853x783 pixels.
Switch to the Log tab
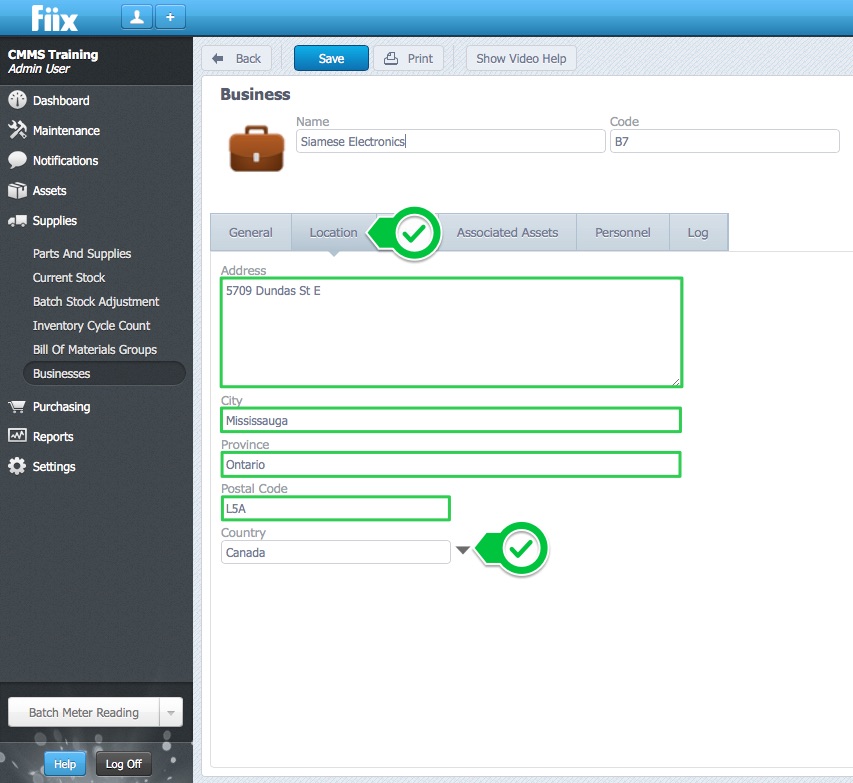[x=698, y=232]
